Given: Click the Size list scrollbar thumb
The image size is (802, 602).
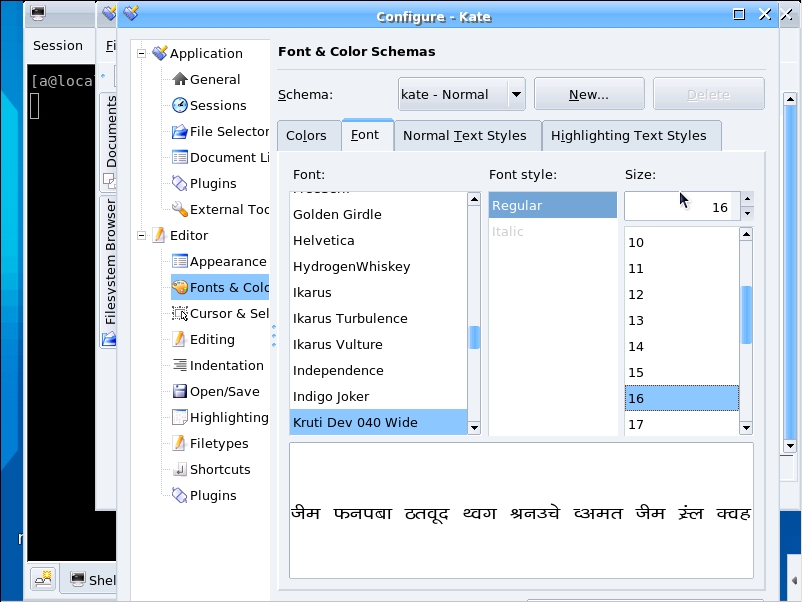Looking at the screenshot, I should [746, 315].
